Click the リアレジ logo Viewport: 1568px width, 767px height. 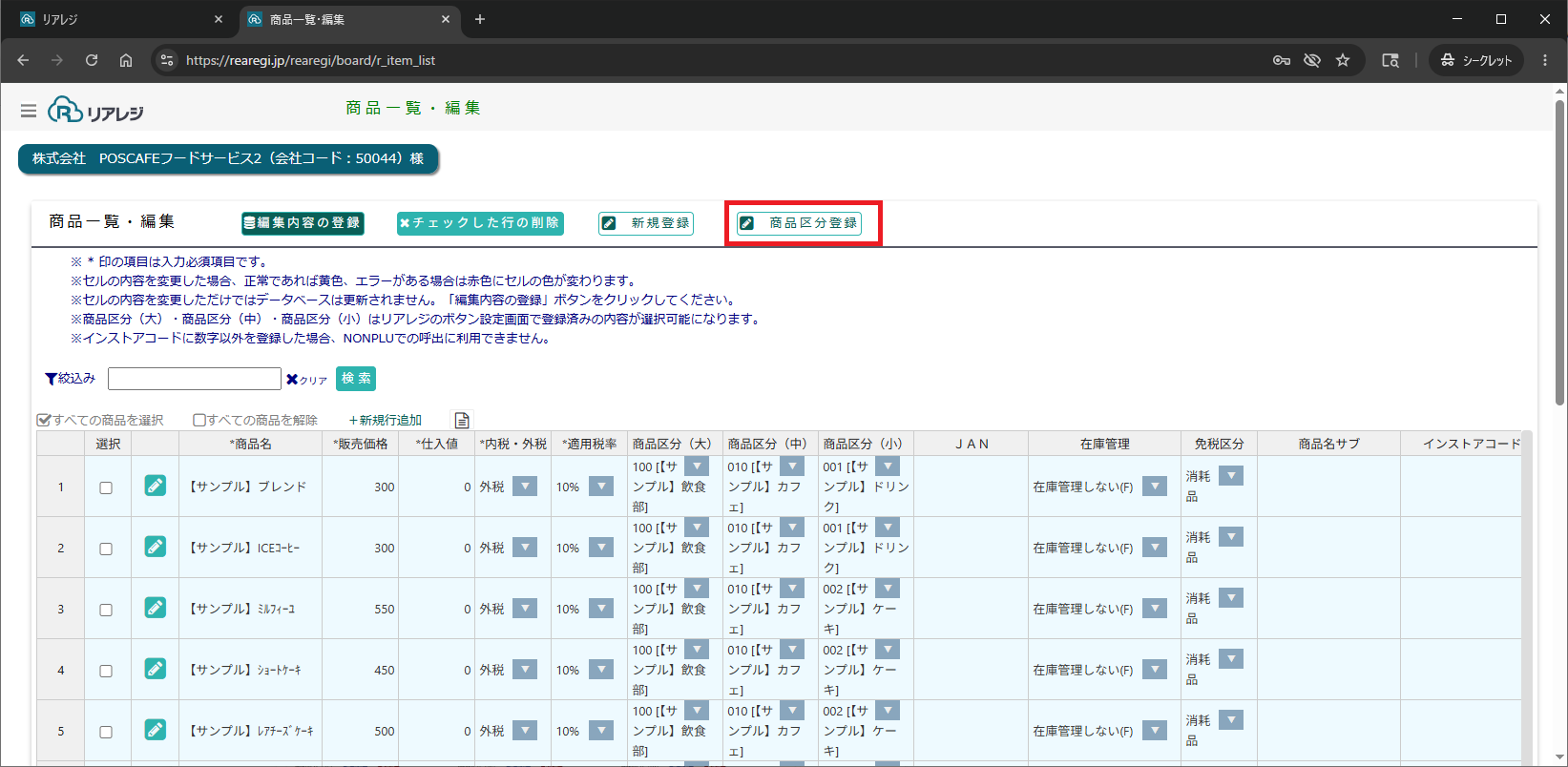(95, 110)
